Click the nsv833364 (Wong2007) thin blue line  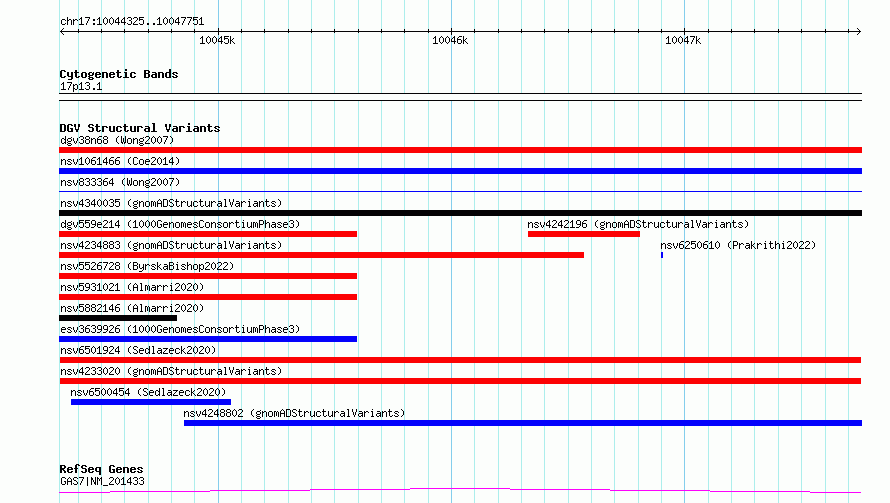click(460, 191)
